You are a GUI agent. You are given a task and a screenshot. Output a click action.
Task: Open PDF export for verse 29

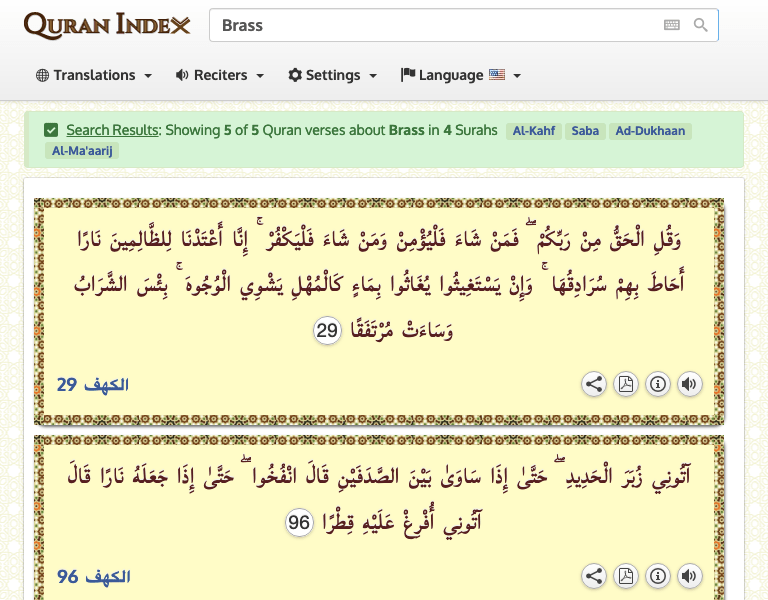[x=625, y=384]
